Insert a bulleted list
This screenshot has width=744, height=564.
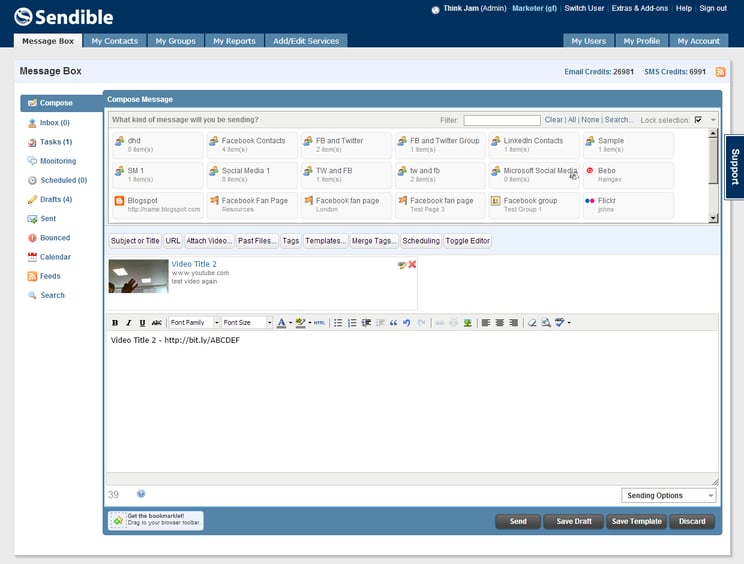(x=338, y=323)
